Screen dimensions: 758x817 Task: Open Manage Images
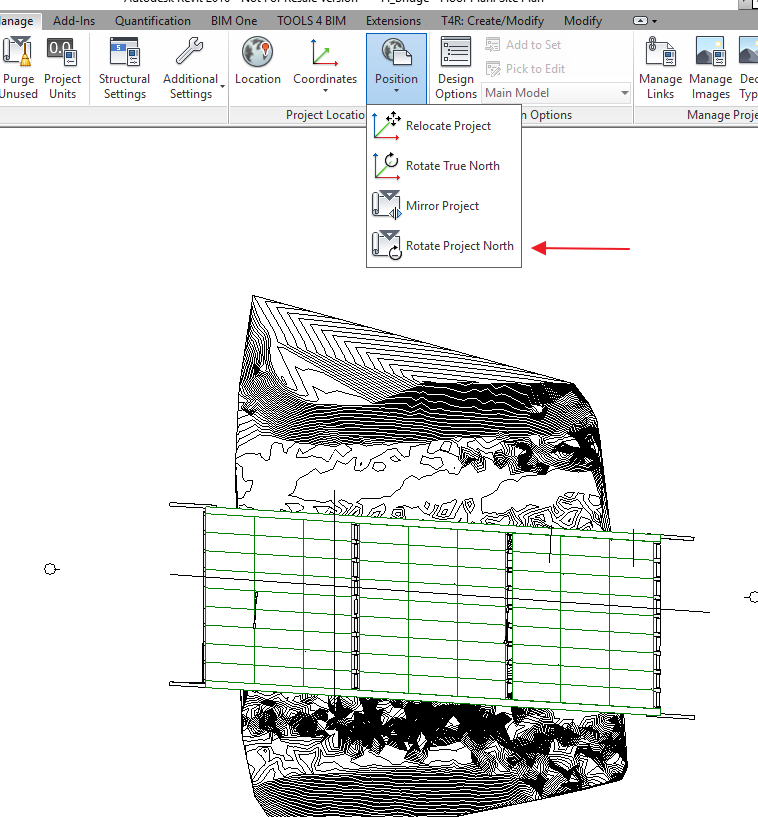pyautogui.click(x=711, y=68)
